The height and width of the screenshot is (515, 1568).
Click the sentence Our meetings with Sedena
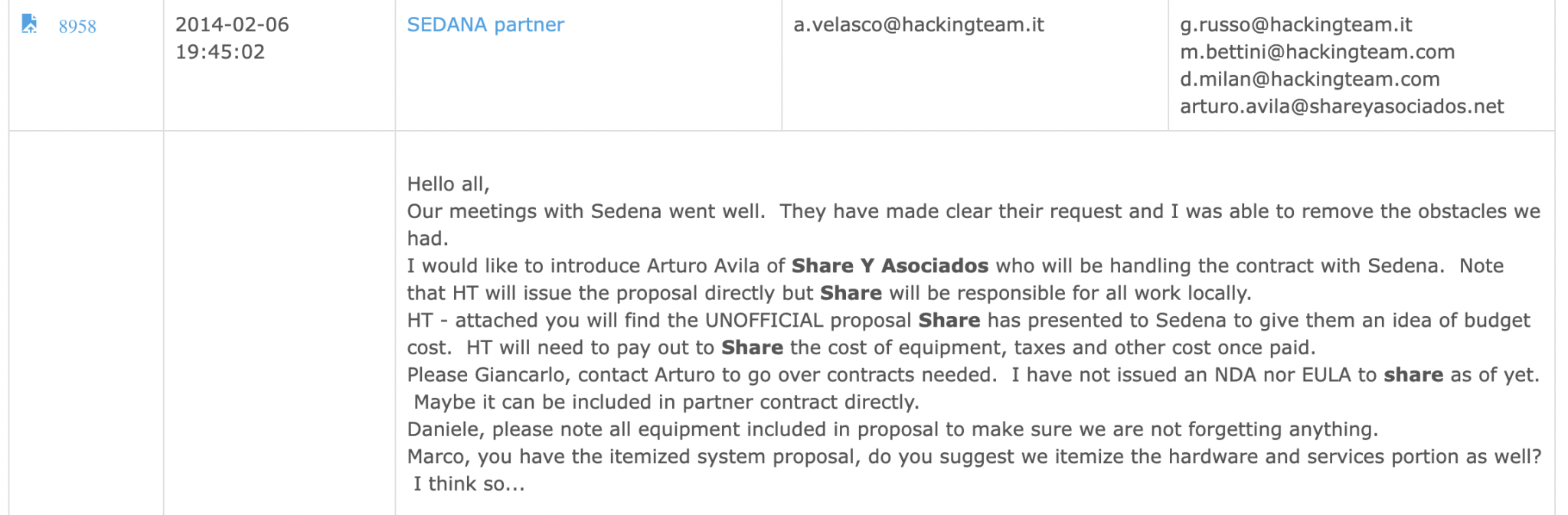coord(586,211)
